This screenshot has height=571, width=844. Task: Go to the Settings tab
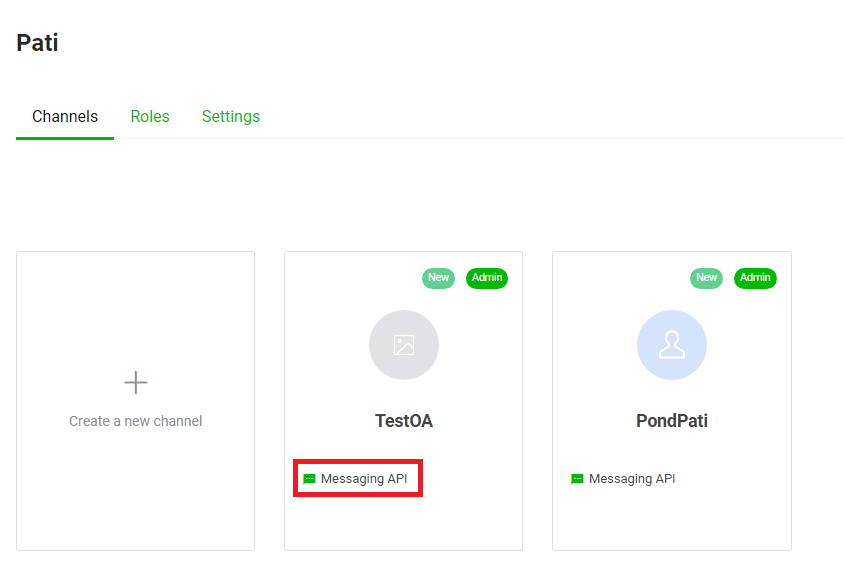click(231, 117)
